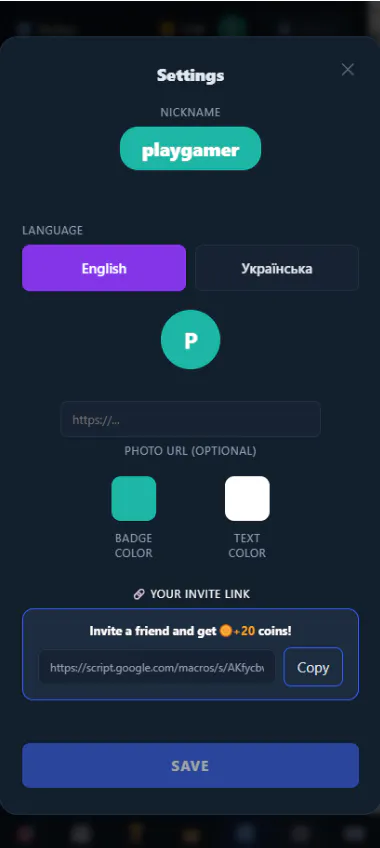Select English as the language
Image resolution: width=380 pixels, height=848 pixels.
tap(104, 268)
